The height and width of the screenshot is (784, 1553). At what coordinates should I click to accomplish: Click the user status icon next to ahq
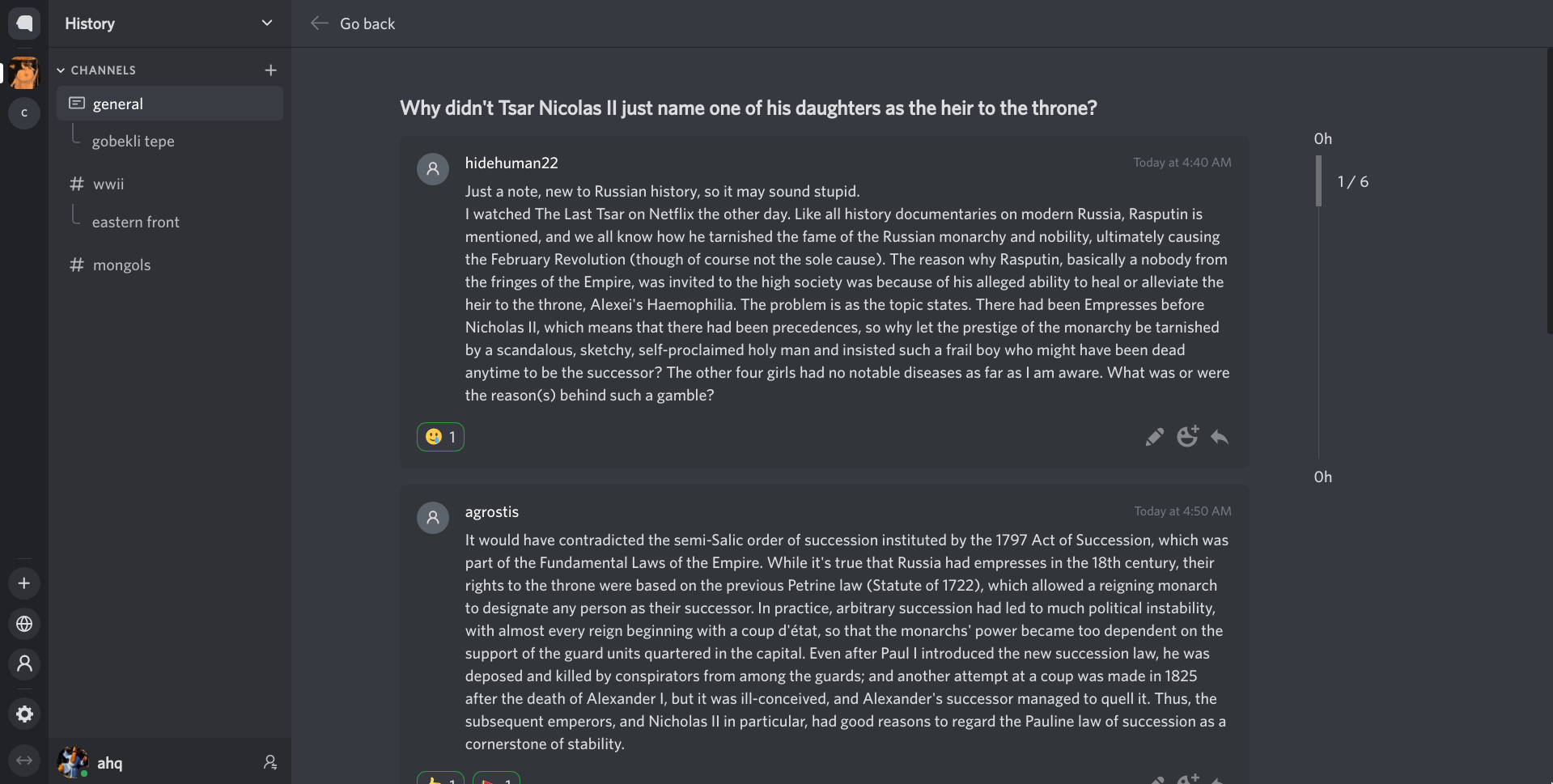click(x=270, y=762)
